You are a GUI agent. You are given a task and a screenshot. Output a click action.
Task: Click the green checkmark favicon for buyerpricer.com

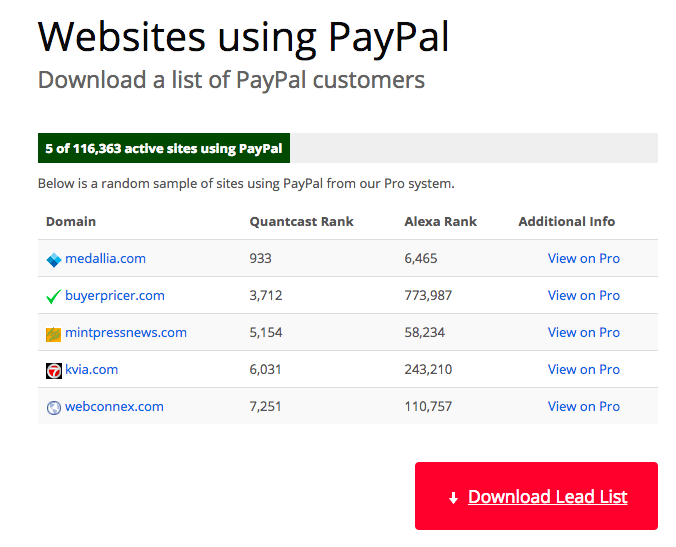[x=54, y=297]
